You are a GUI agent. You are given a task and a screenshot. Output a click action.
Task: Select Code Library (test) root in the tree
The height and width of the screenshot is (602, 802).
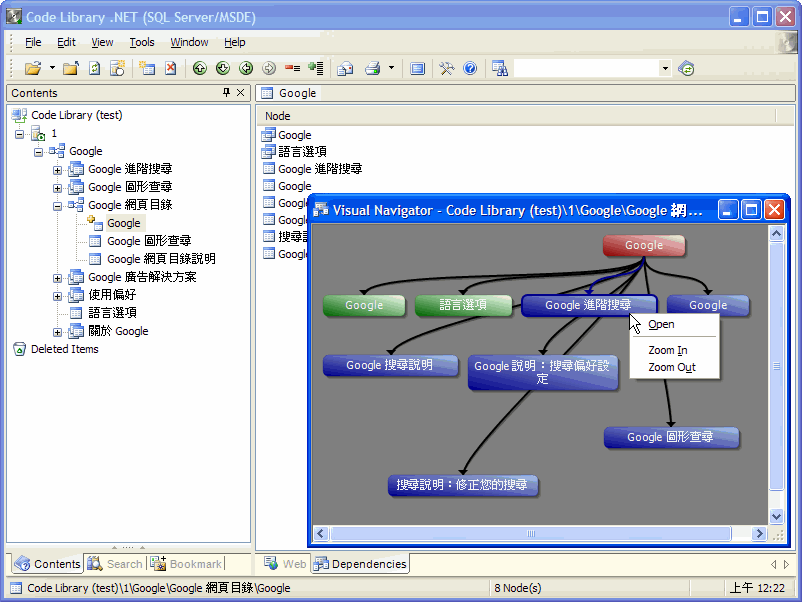[77, 115]
